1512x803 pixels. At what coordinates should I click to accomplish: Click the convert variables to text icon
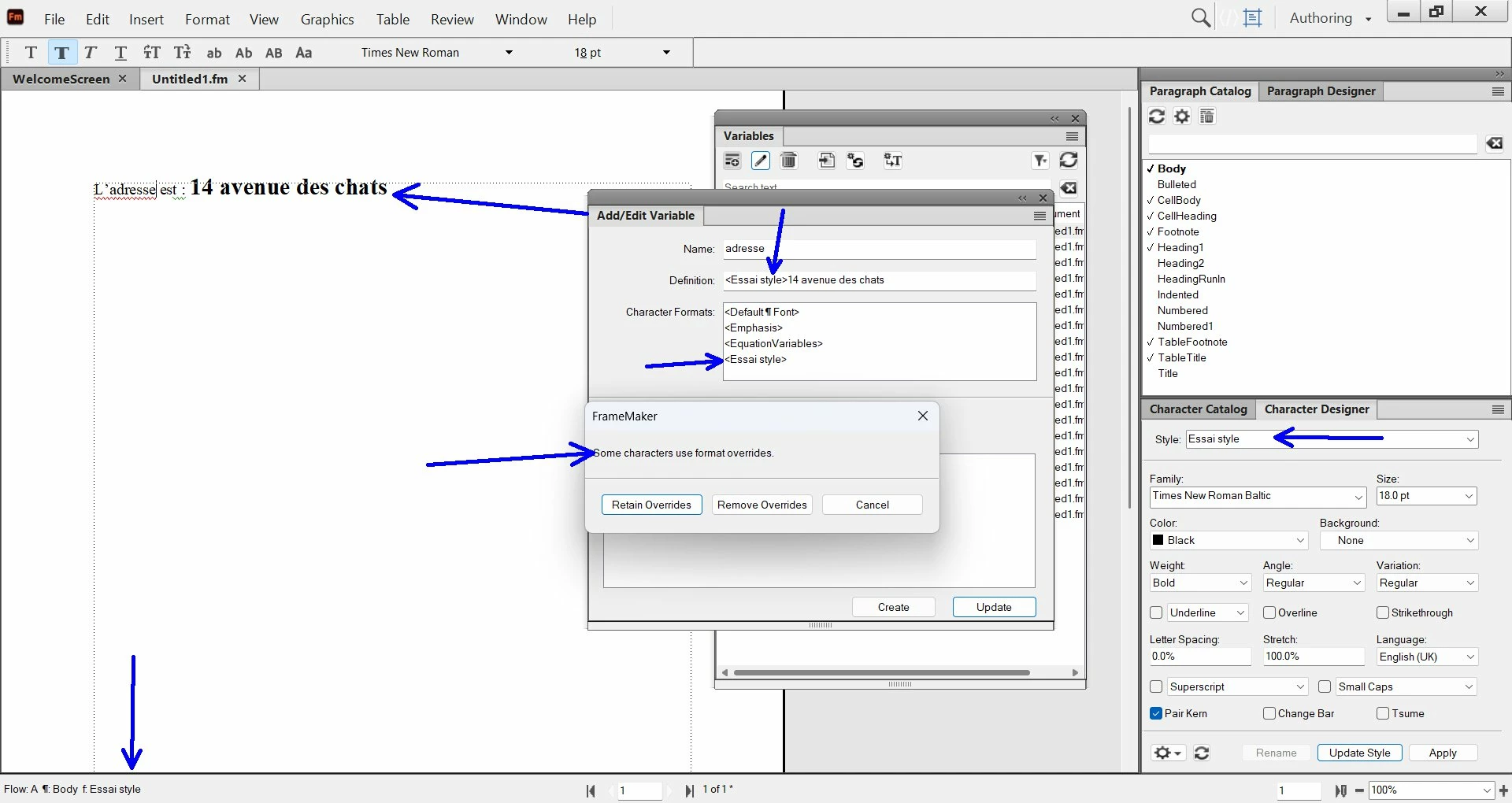(x=892, y=161)
